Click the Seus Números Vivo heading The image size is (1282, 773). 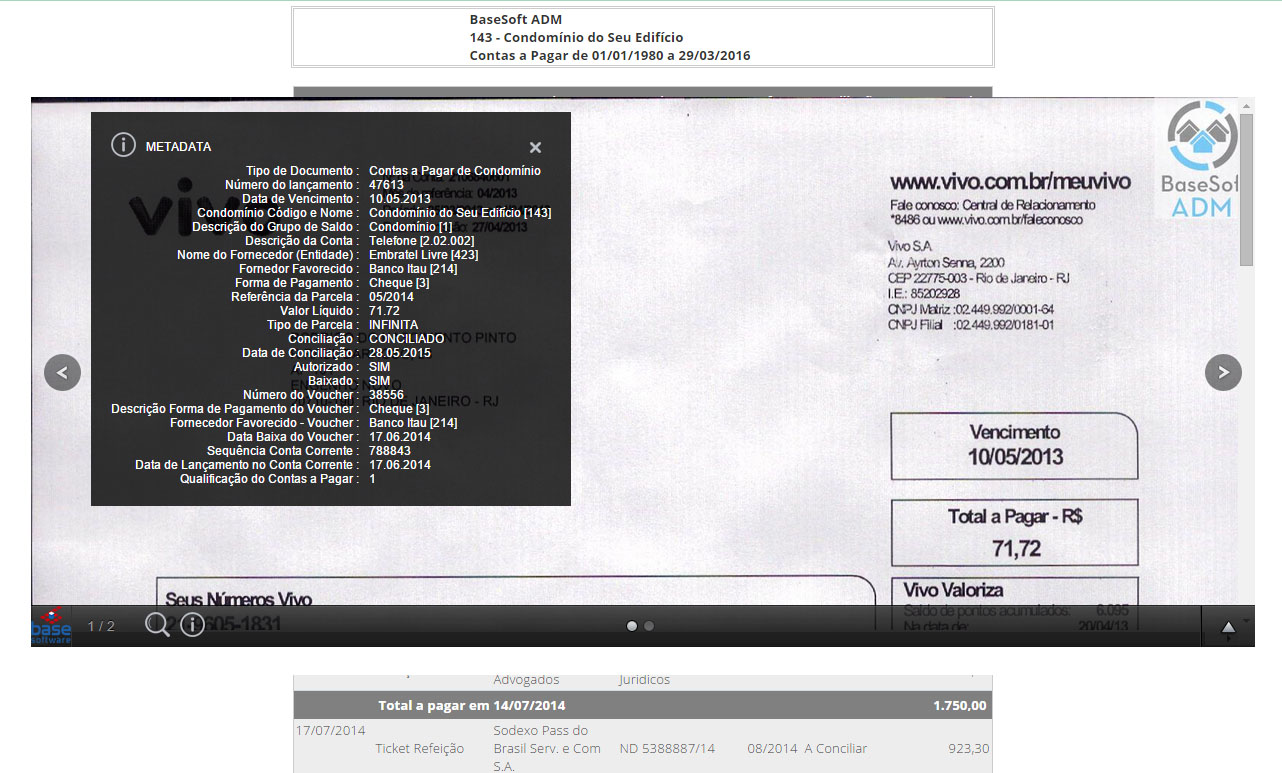(x=238, y=600)
